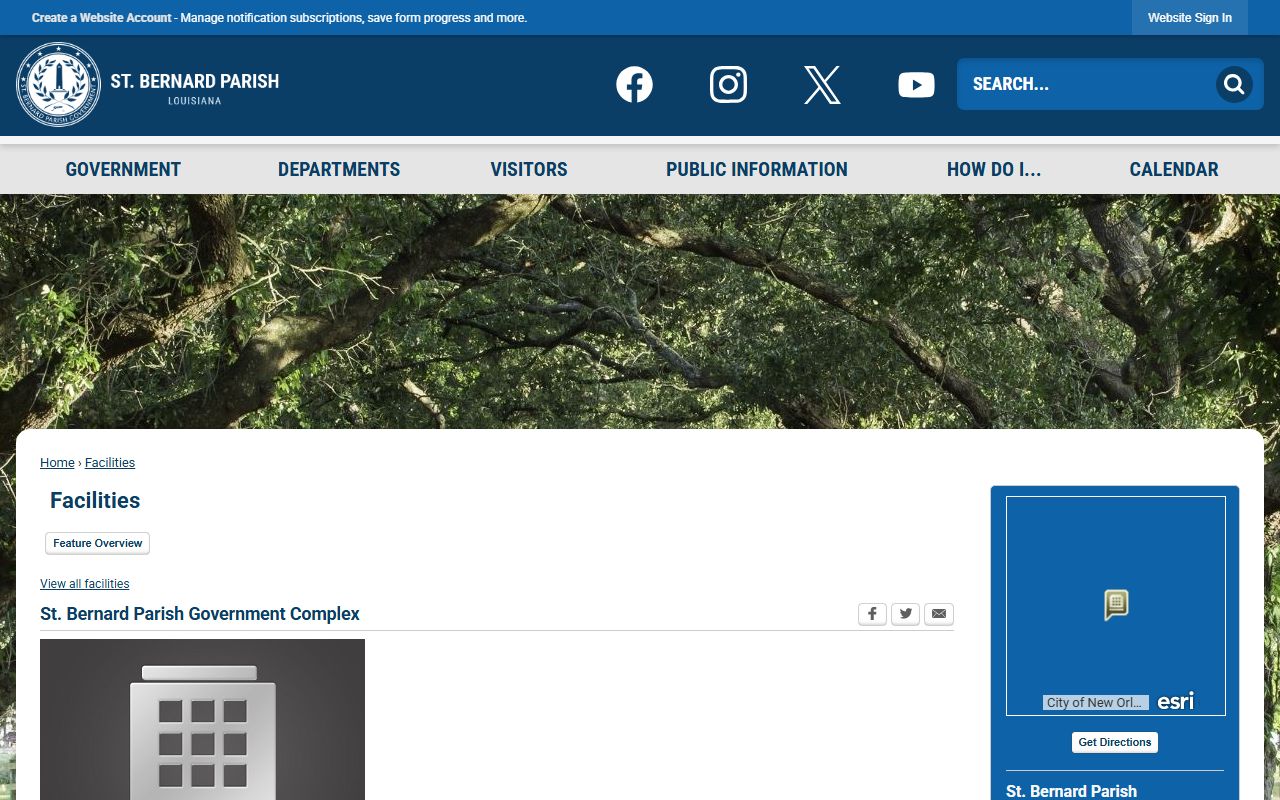Image resolution: width=1280 pixels, height=800 pixels.
Task: Go to Home via the breadcrumb
Action: point(57,463)
